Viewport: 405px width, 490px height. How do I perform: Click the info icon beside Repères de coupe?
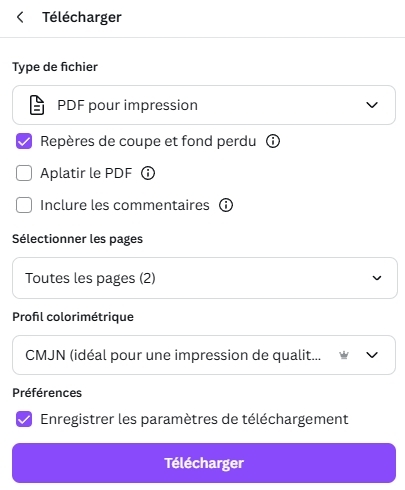273,141
